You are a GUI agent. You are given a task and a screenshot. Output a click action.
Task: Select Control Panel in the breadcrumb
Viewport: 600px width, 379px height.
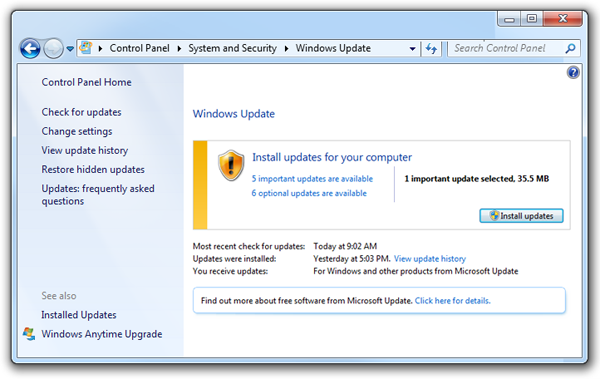click(139, 48)
